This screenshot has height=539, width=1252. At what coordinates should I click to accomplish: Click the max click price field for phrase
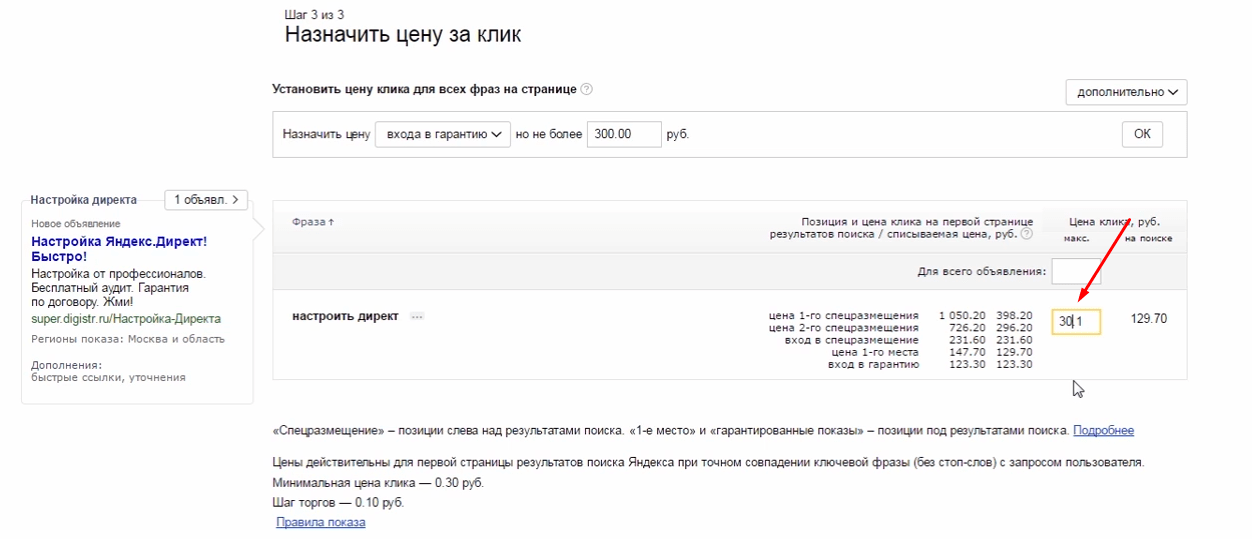pyautogui.click(x=1076, y=321)
